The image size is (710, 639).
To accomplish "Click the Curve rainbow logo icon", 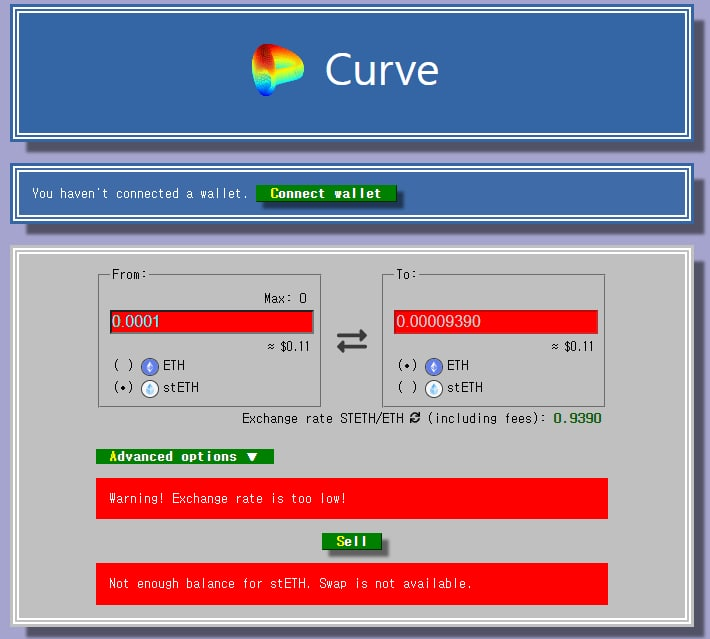I will click(278, 69).
